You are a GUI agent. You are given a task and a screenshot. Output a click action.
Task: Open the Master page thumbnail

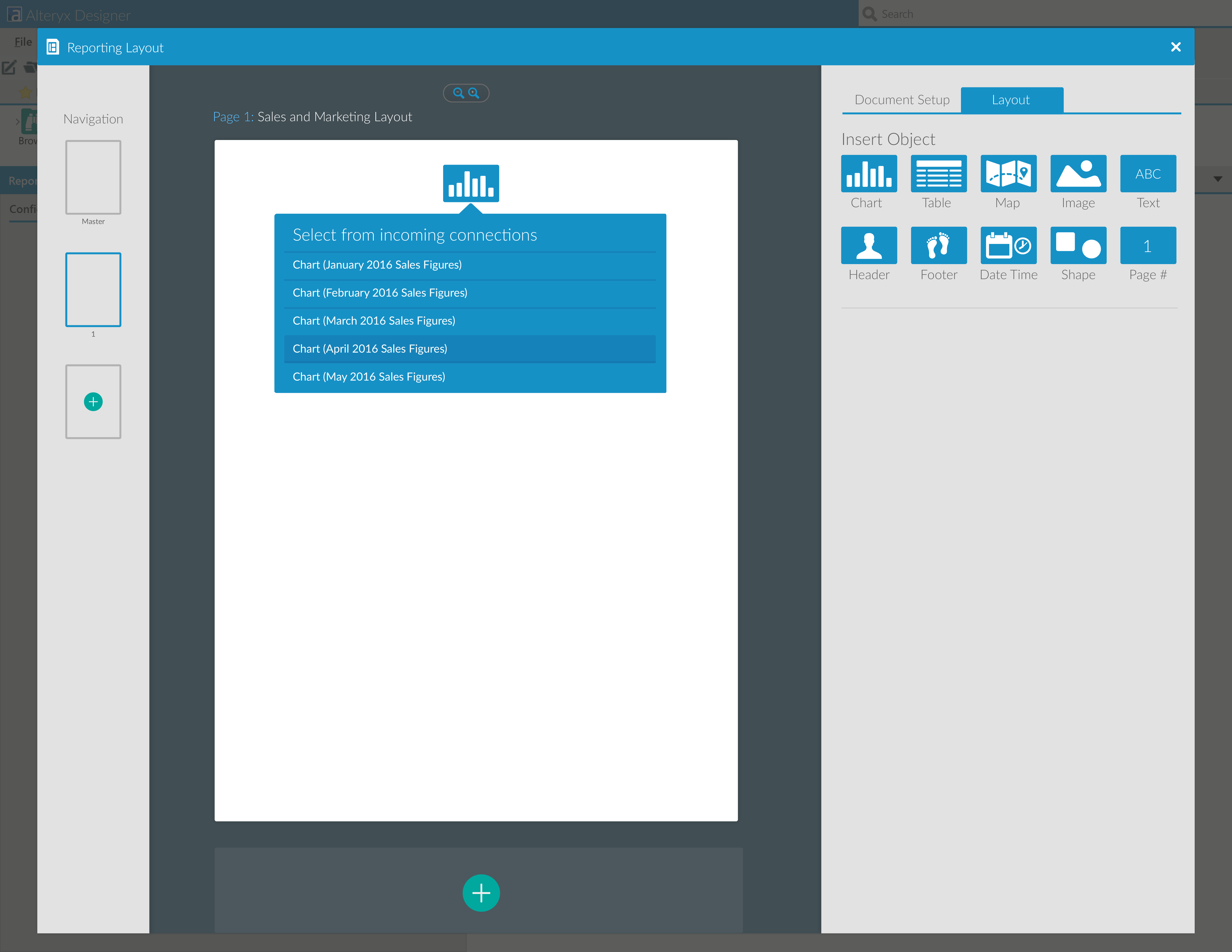93,177
